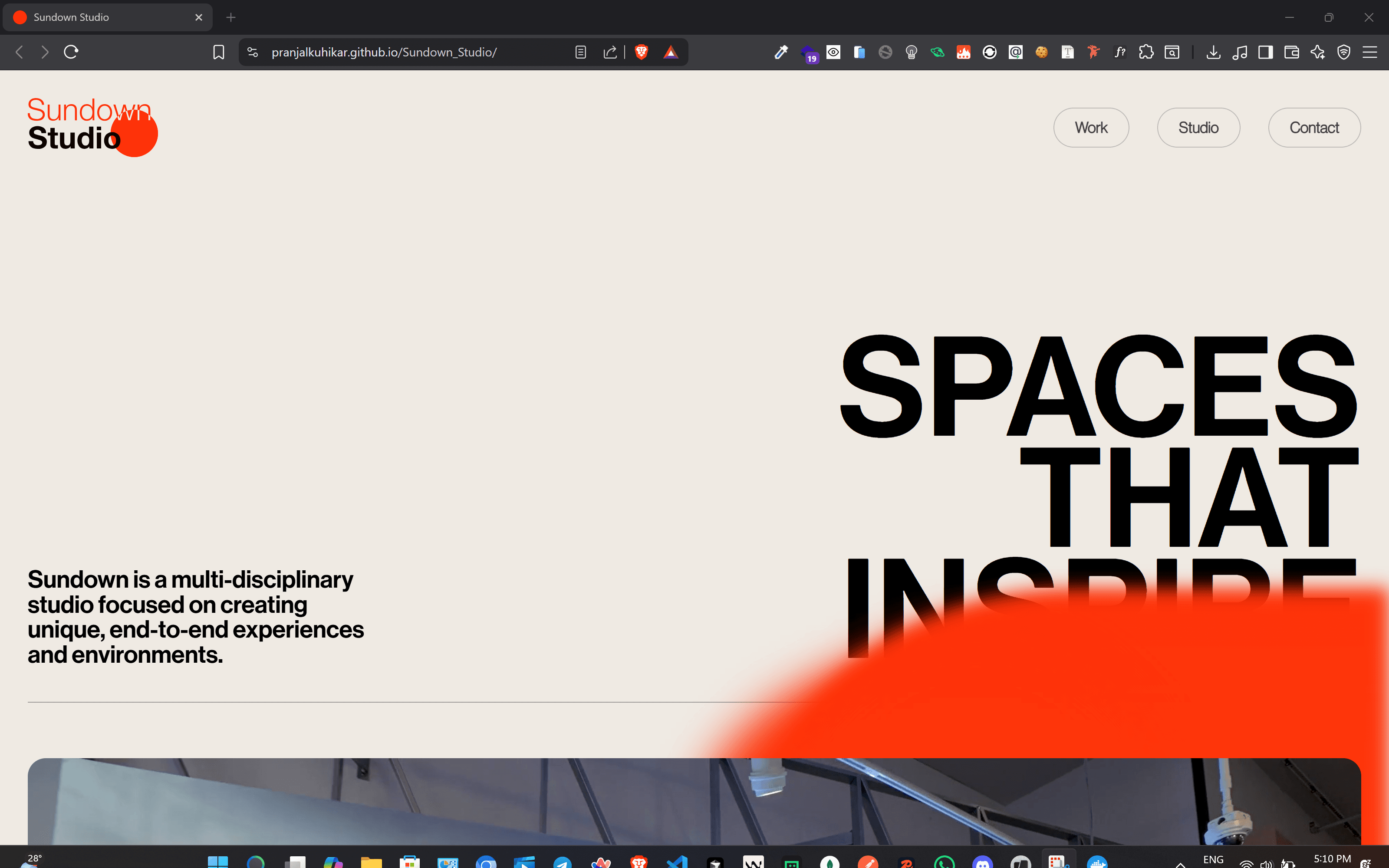Click the 'Sundown is a multi-disciplinary' paragraph
Screen dimensions: 1389x868
196,617
